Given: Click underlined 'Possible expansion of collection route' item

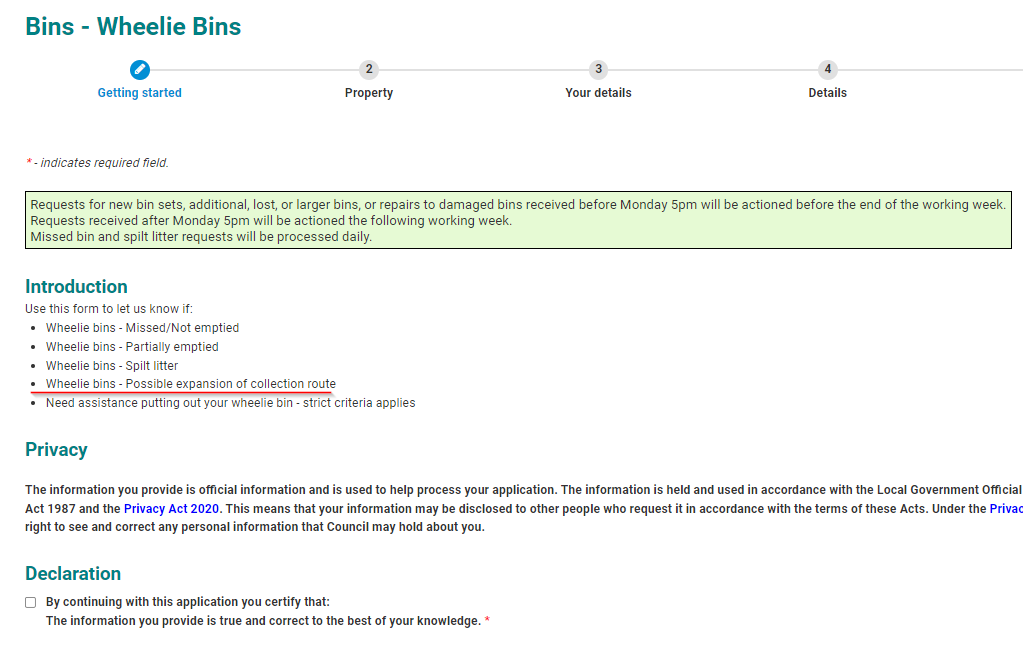Looking at the screenshot, I should pyautogui.click(x=190, y=385).
